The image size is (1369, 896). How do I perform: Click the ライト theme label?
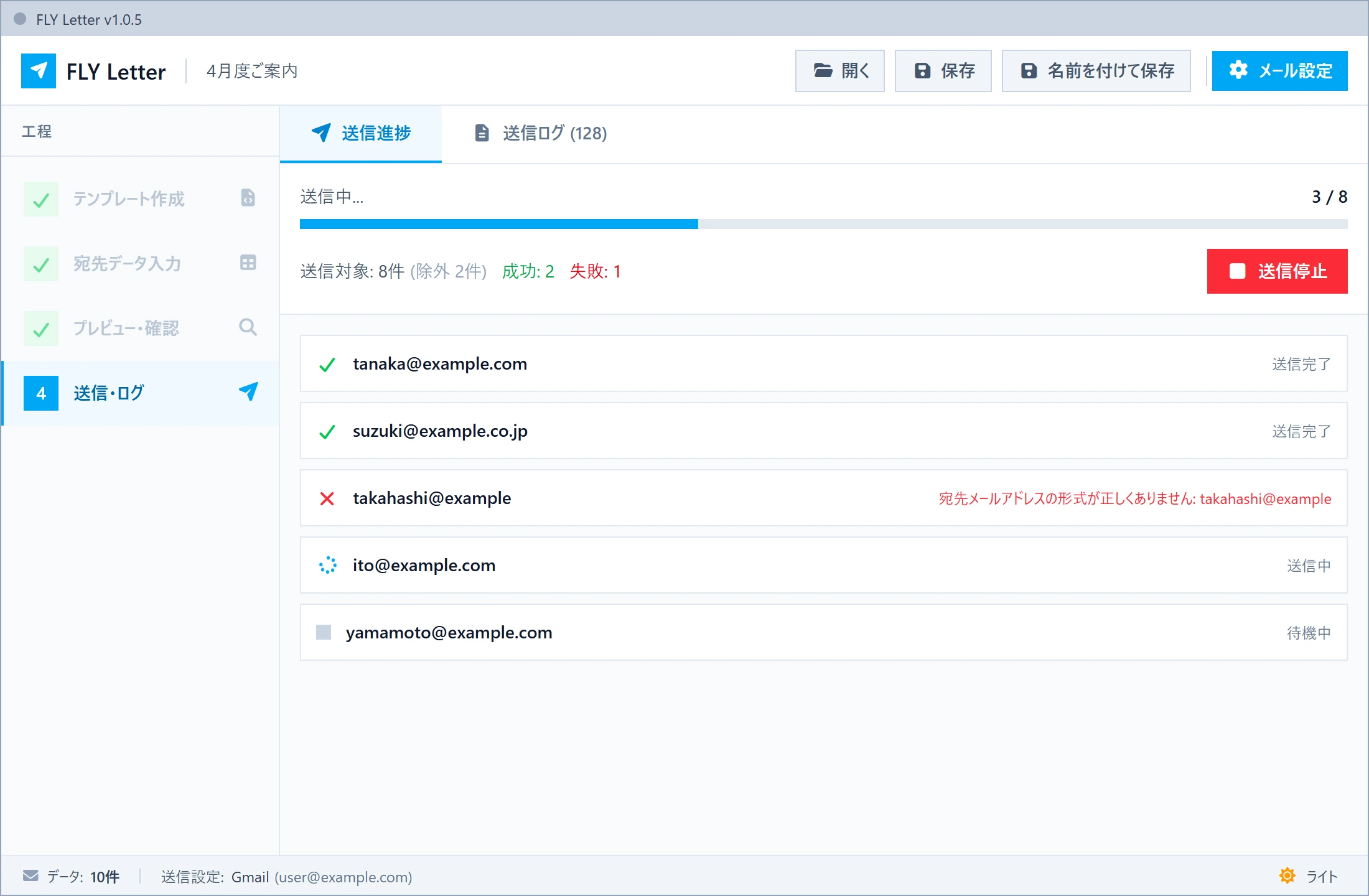(x=1322, y=877)
